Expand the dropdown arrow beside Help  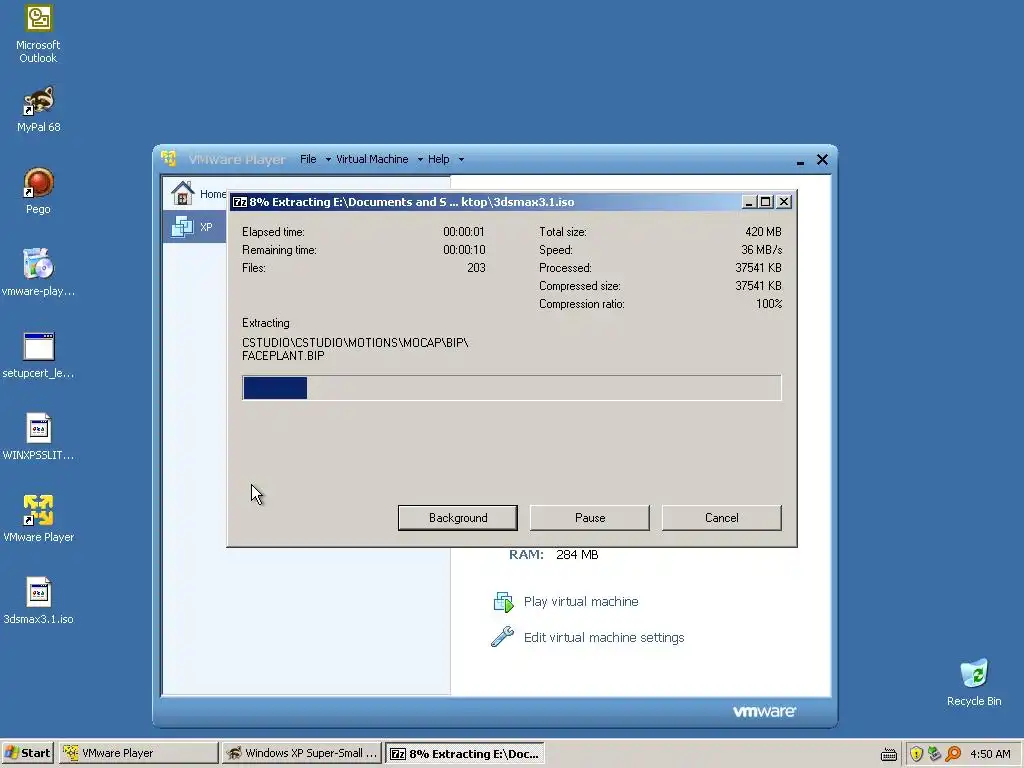click(x=461, y=159)
